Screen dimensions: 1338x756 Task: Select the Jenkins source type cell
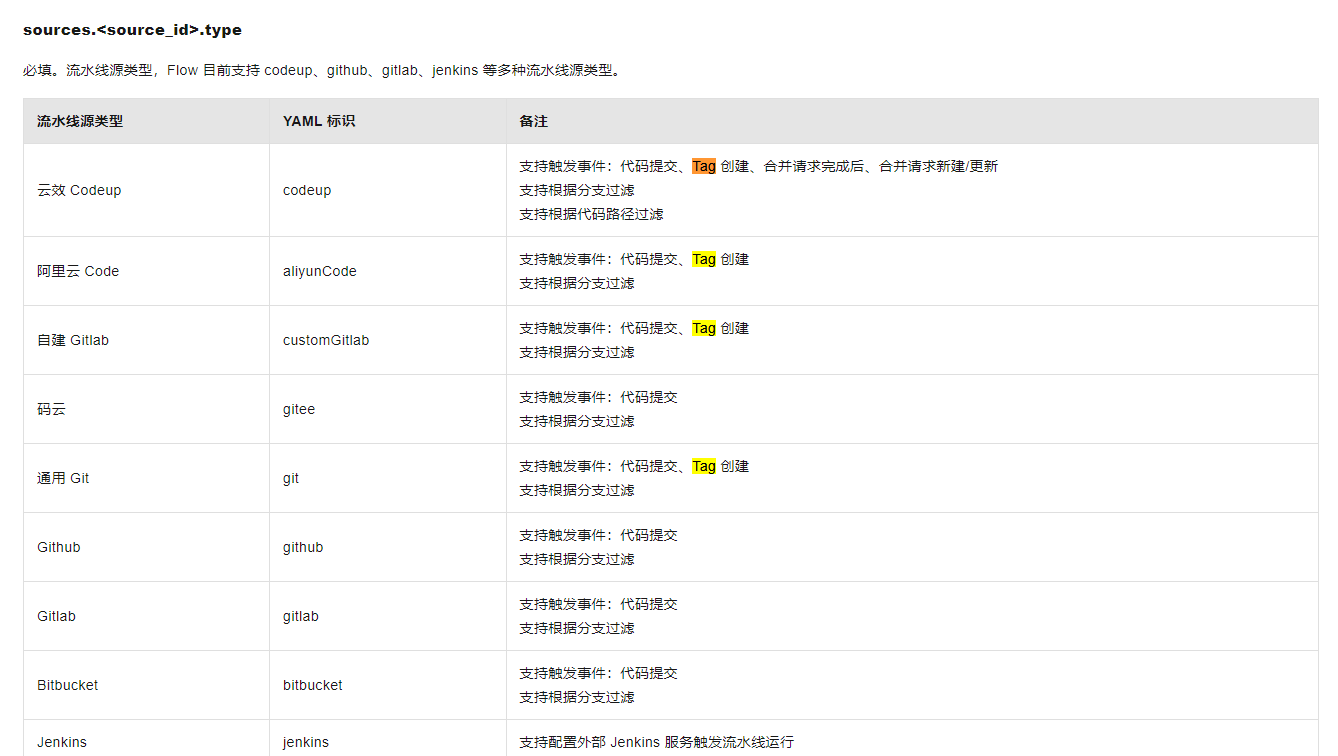coord(146,738)
